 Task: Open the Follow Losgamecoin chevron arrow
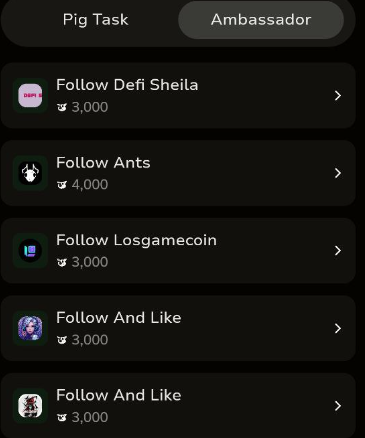pyautogui.click(x=338, y=251)
